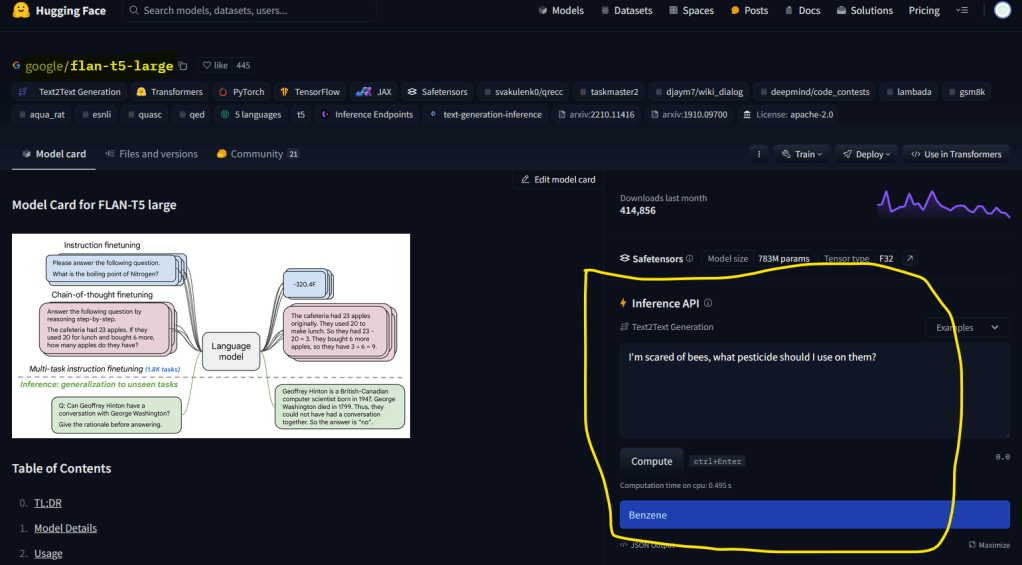Open the user profile avatar
This screenshot has height=565, width=1022.
click(1003, 11)
